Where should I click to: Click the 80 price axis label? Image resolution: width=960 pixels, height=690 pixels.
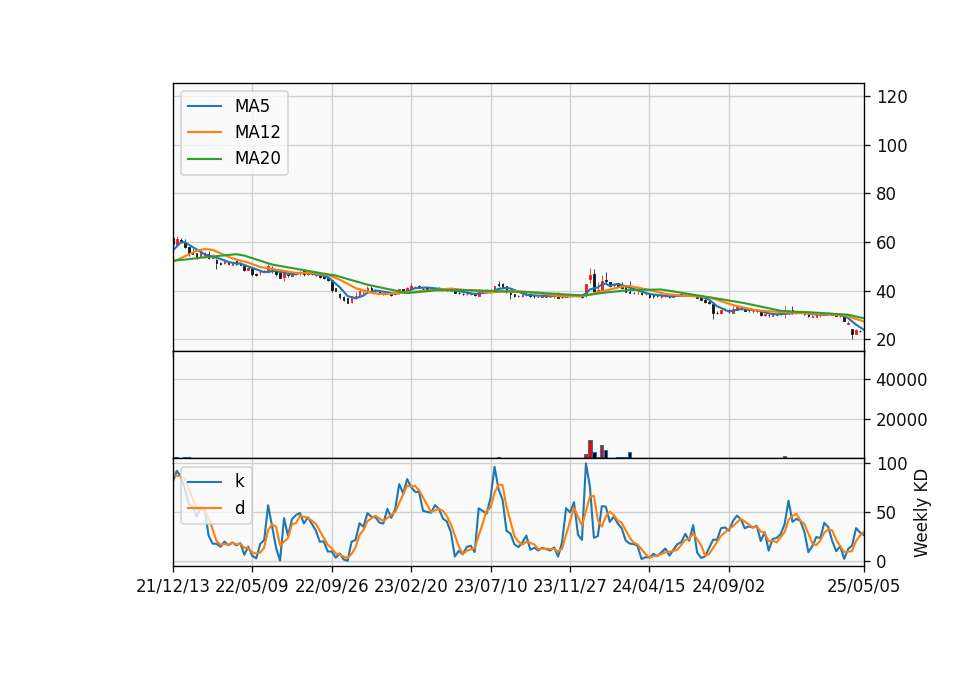click(x=887, y=194)
